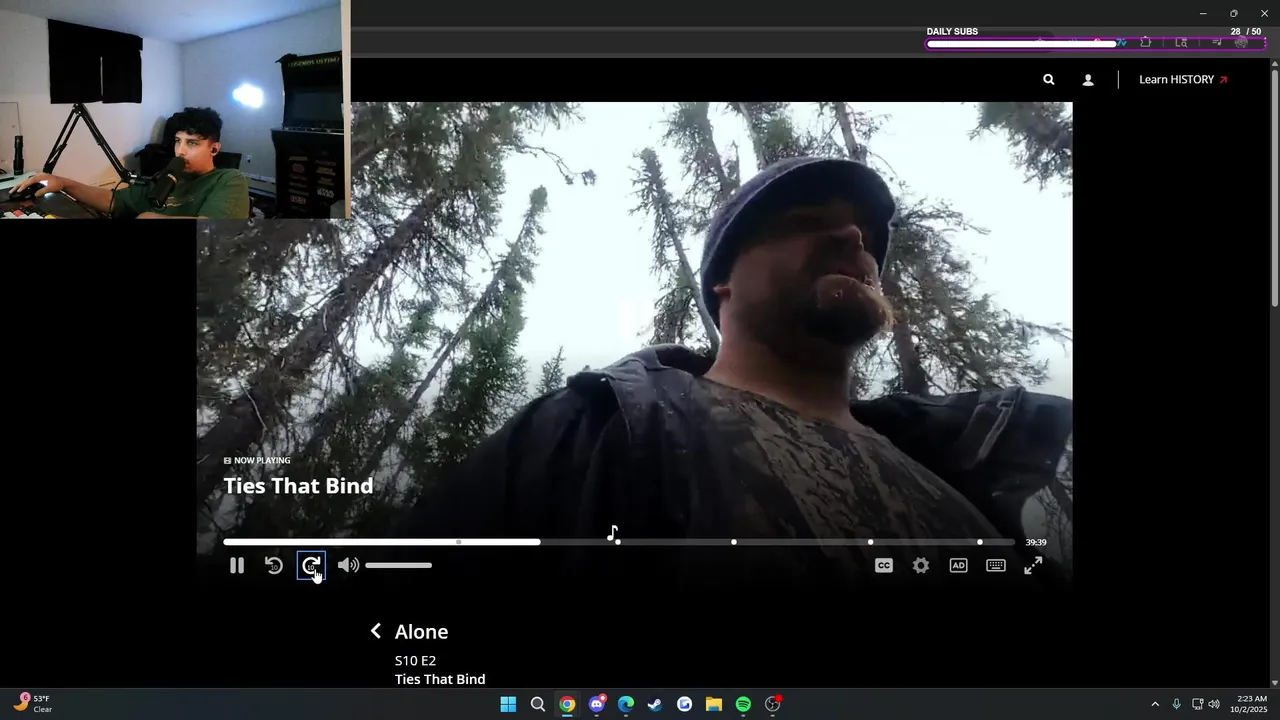Open player settings gear
The image size is (1280, 720).
pyautogui.click(x=921, y=566)
